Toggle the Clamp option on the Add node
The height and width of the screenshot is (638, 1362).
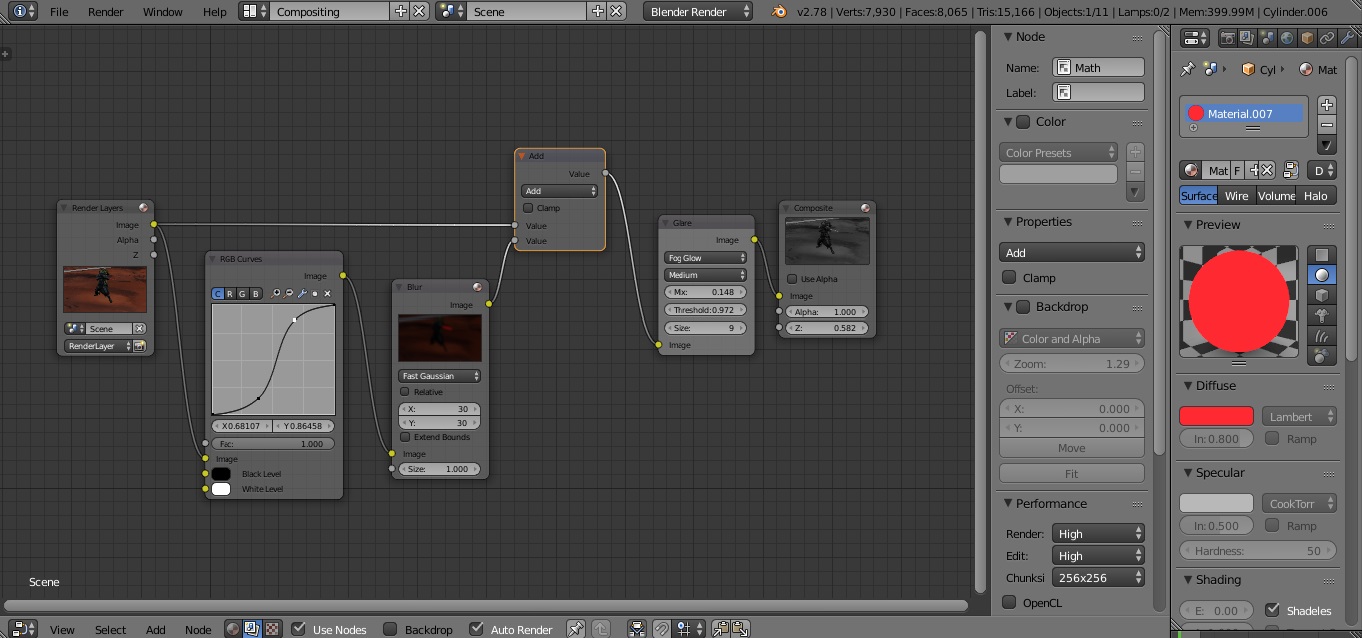[x=528, y=208]
